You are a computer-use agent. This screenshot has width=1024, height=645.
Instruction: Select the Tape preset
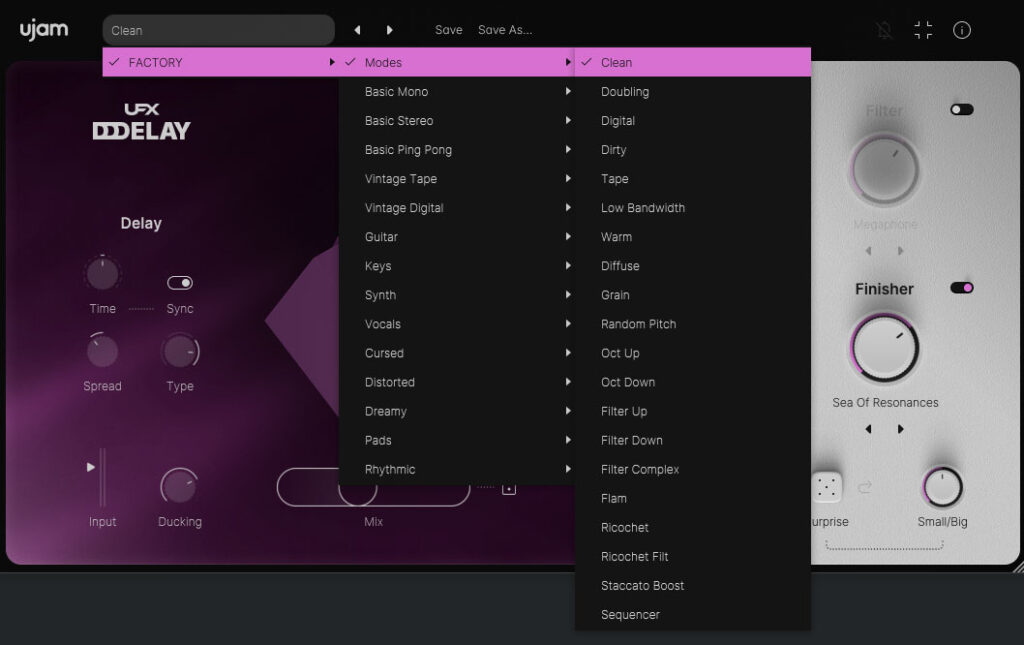[x=692, y=179]
